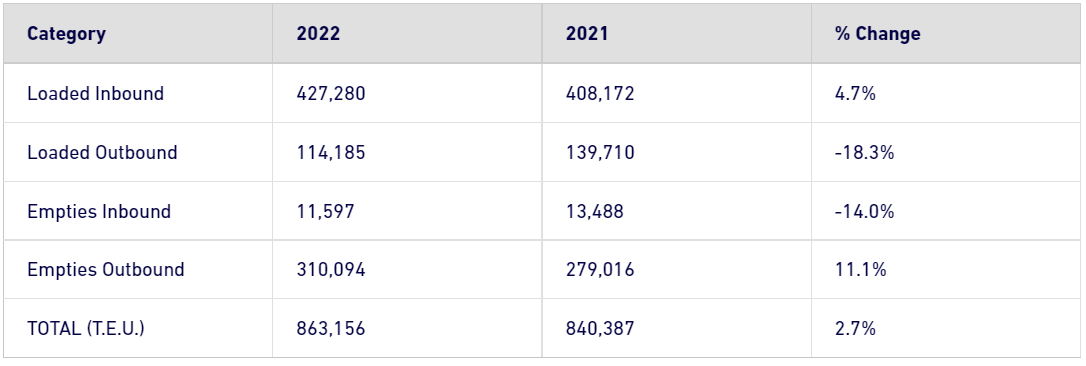Image resolution: width=1086 pixels, height=366 pixels.
Task: Select the Loaded Outbound row label
Action: click(103, 152)
